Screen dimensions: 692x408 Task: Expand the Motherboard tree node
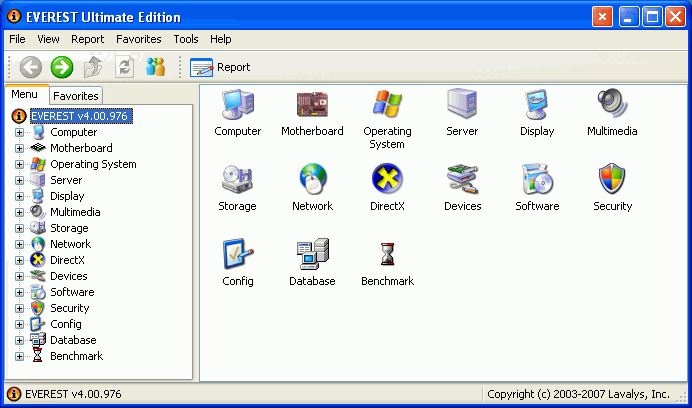click(x=19, y=148)
